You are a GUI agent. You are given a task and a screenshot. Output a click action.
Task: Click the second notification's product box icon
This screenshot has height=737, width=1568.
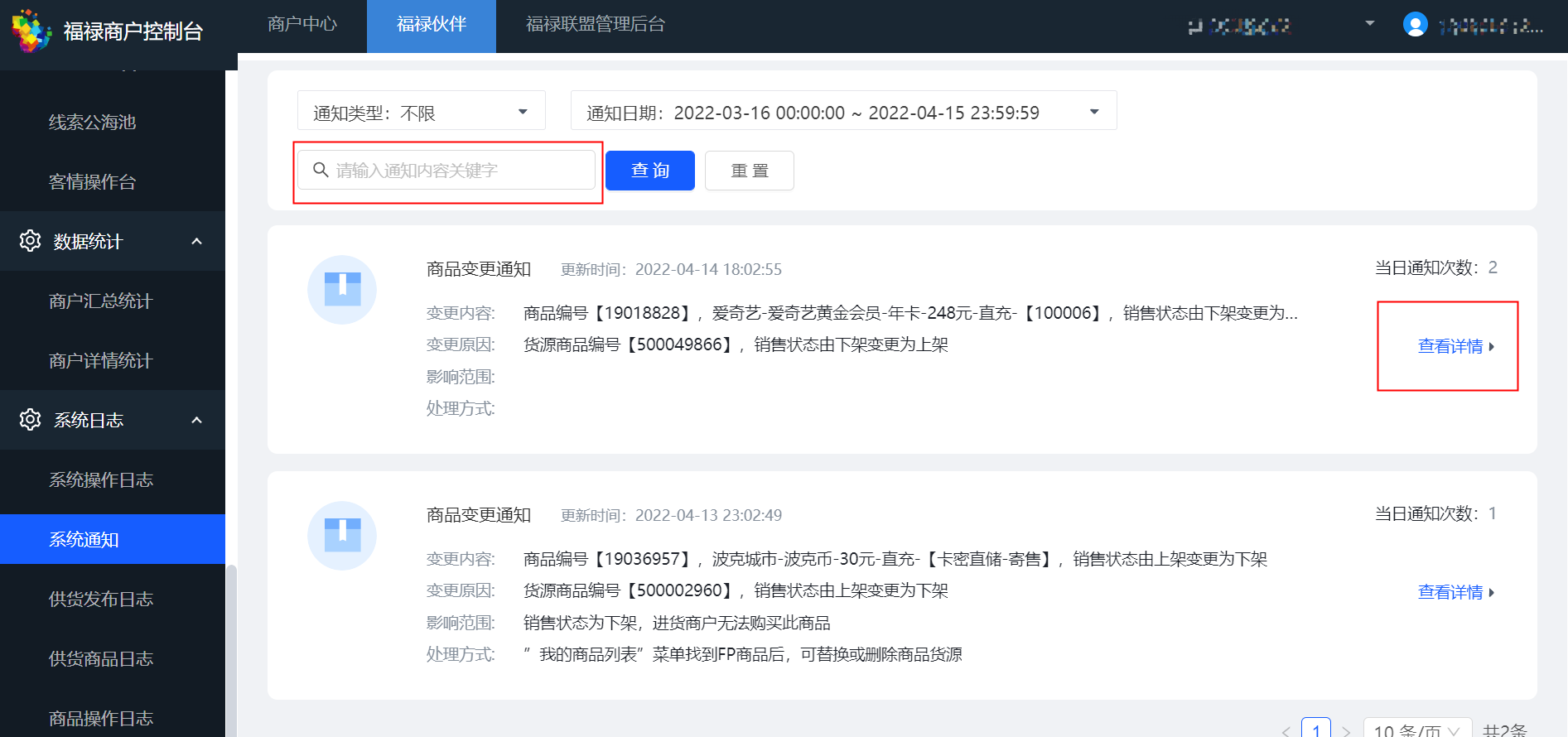pos(342,536)
